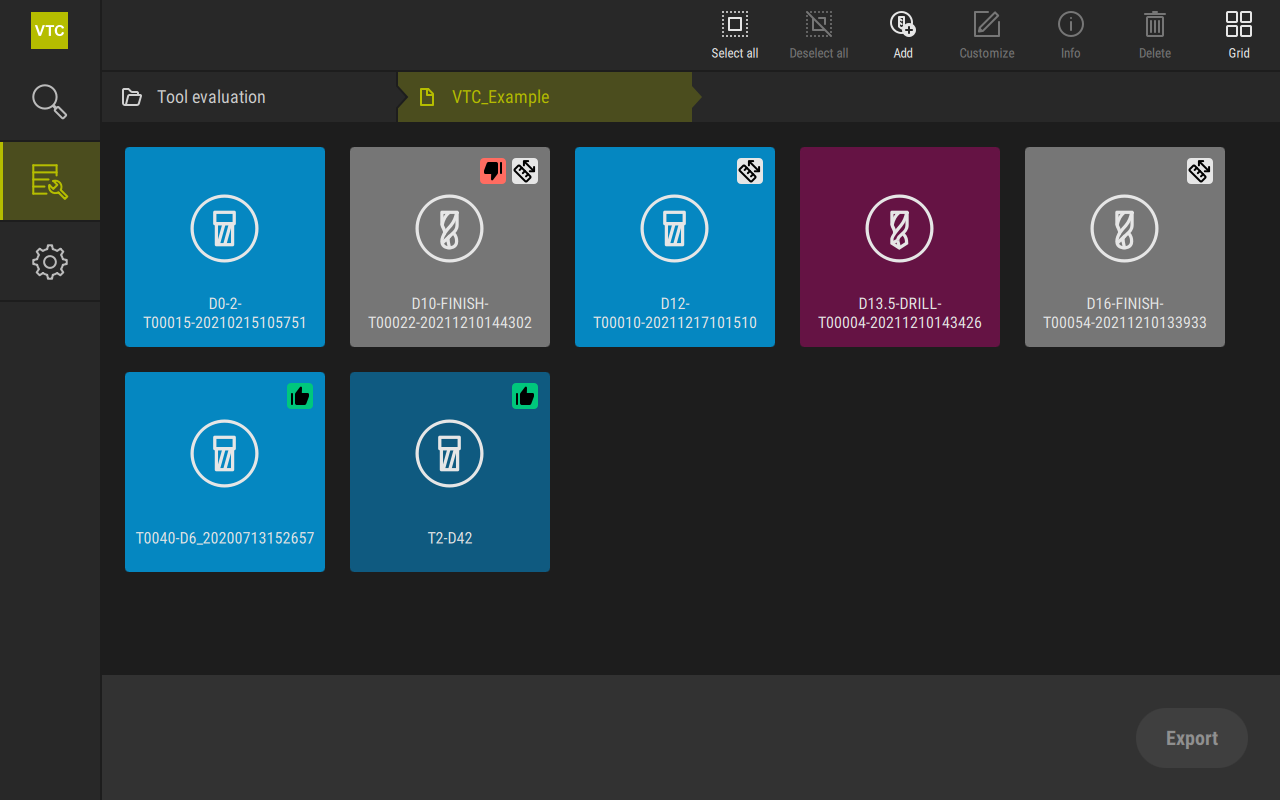Open the search magnifier in the sidebar

(x=49, y=101)
